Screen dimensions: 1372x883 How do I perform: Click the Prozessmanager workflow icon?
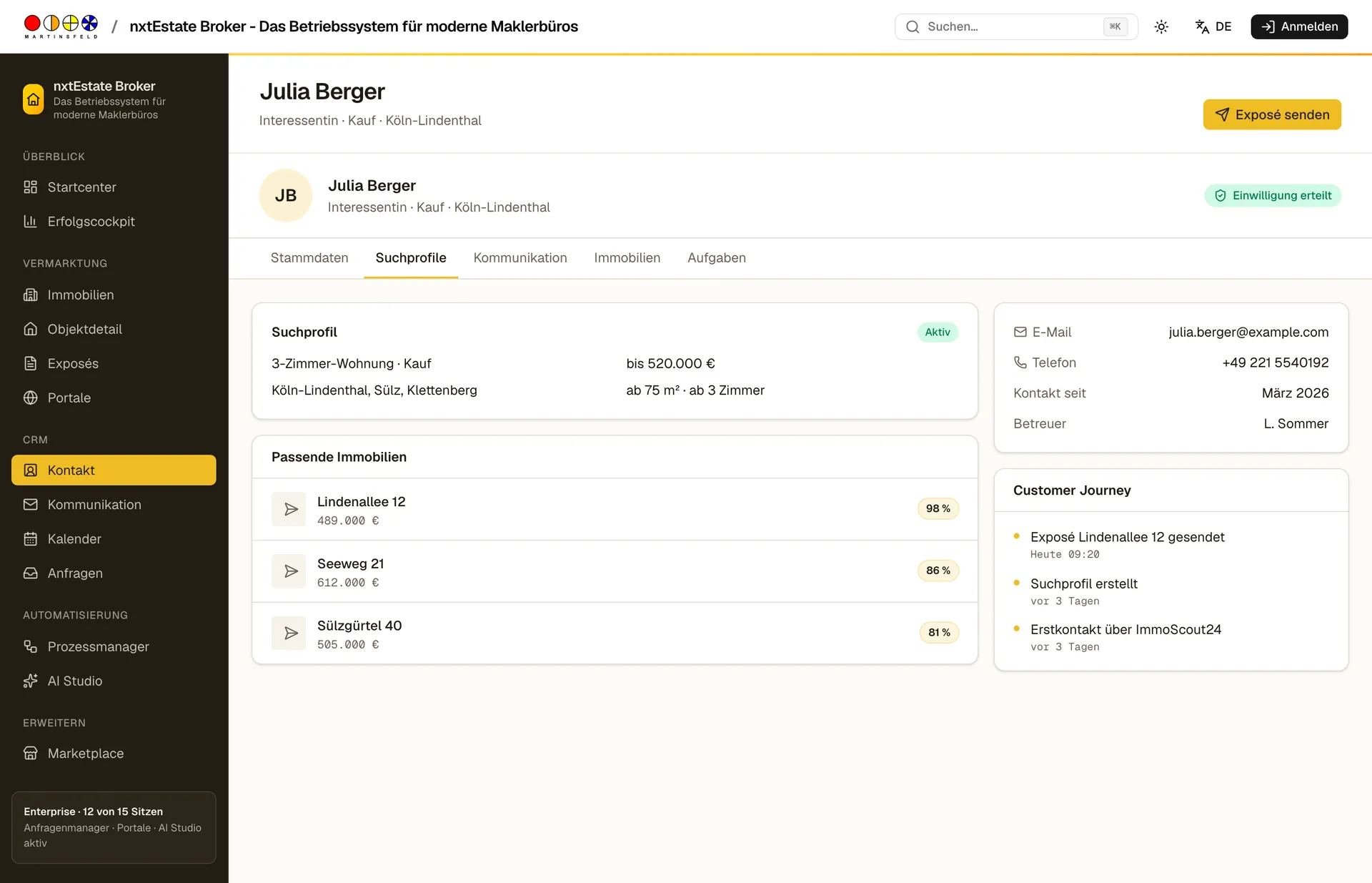click(31, 646)
